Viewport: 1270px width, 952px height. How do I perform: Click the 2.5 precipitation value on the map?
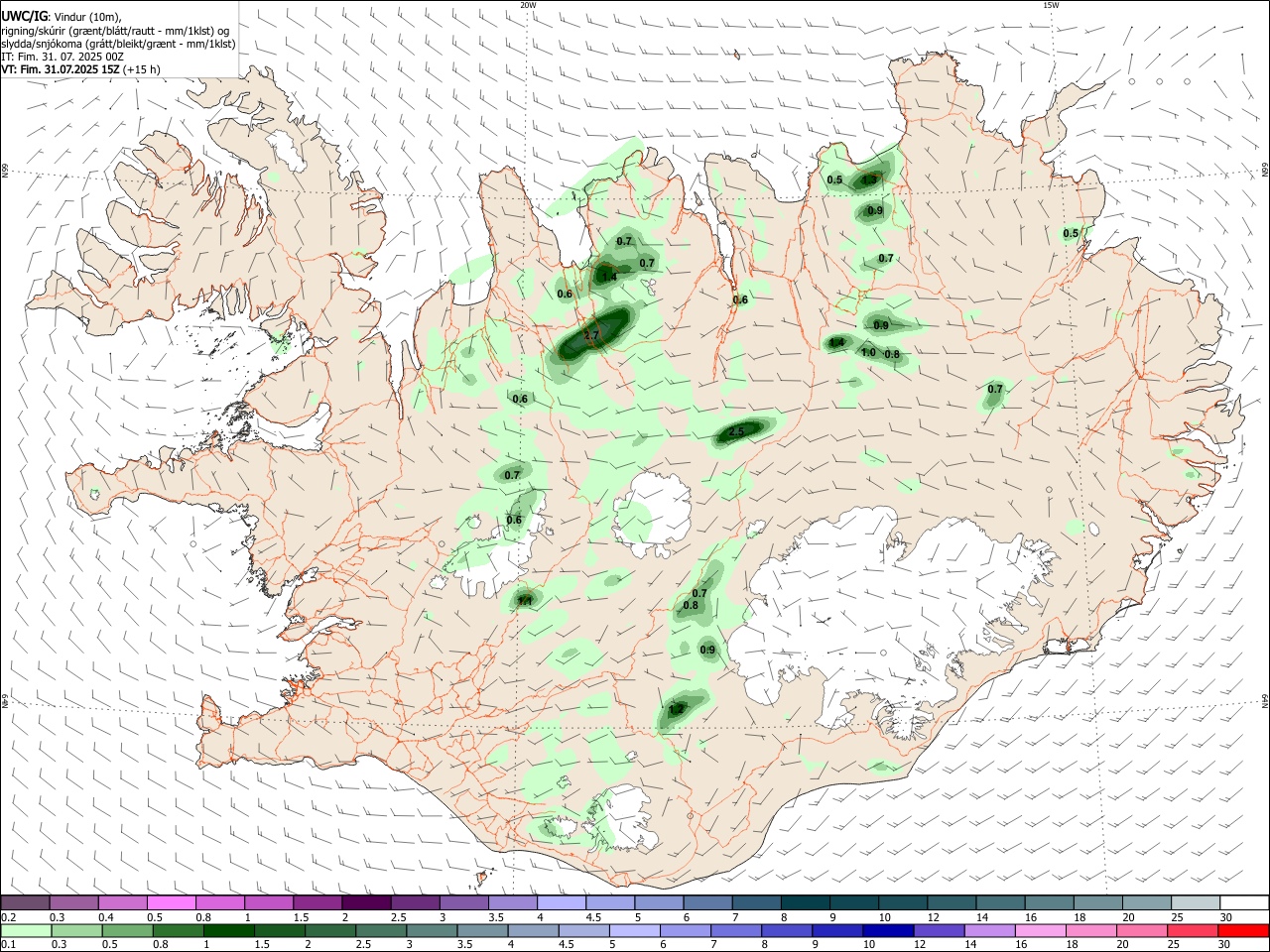click(736, 432)
